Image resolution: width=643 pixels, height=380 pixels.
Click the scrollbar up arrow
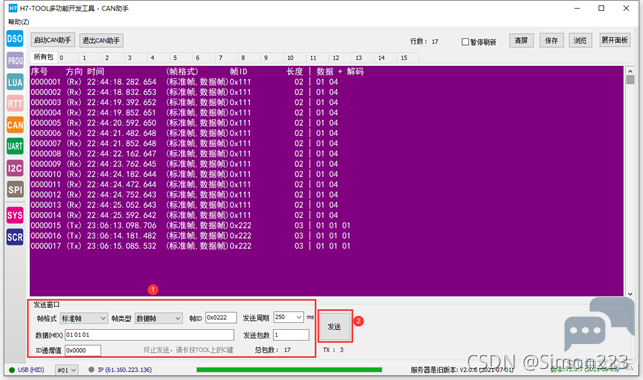click(630, 71)
